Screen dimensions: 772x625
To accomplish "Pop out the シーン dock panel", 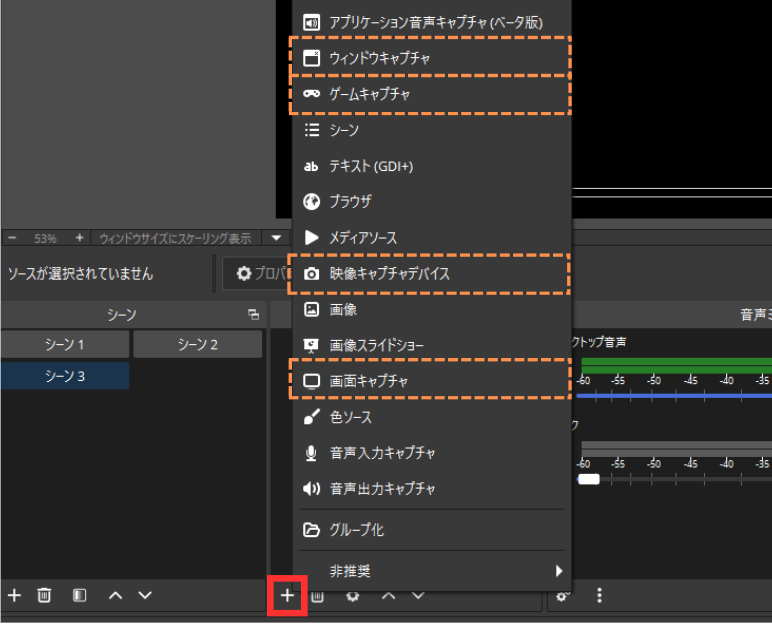I will point(253,314).
